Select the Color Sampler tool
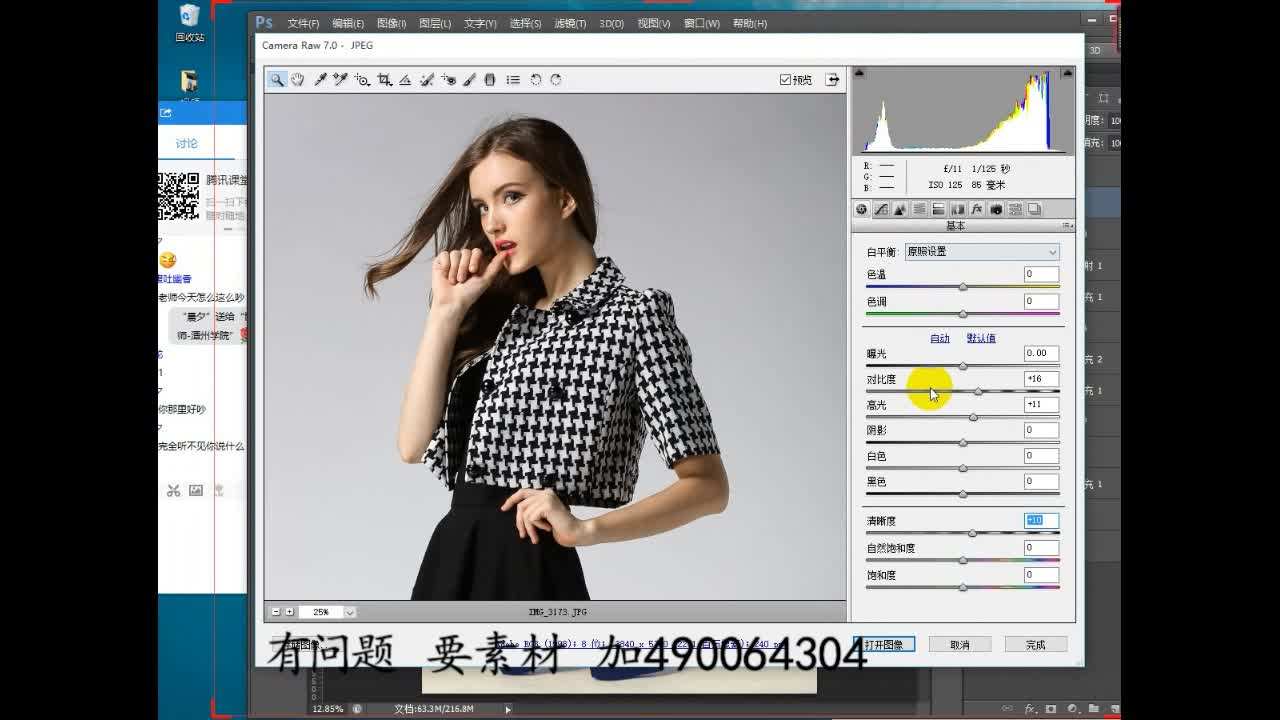1280x720 pixels. pos(340,80)
